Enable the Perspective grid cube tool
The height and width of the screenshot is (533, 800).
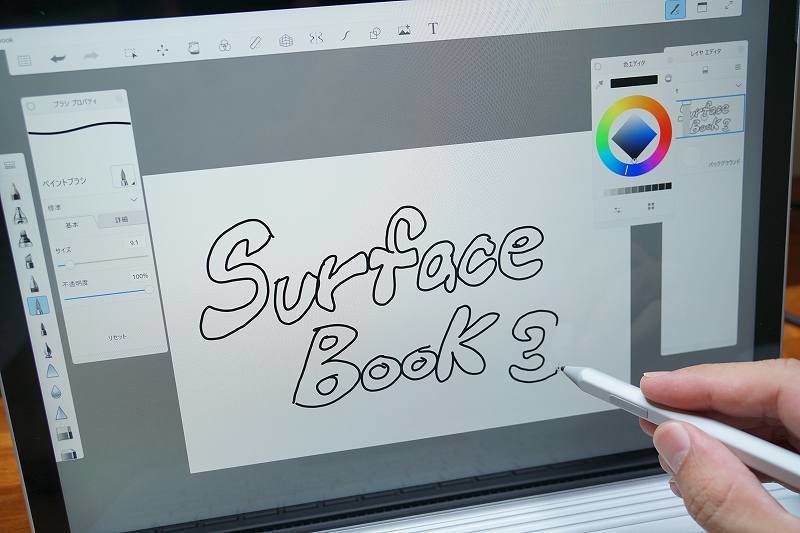point(286,40)
